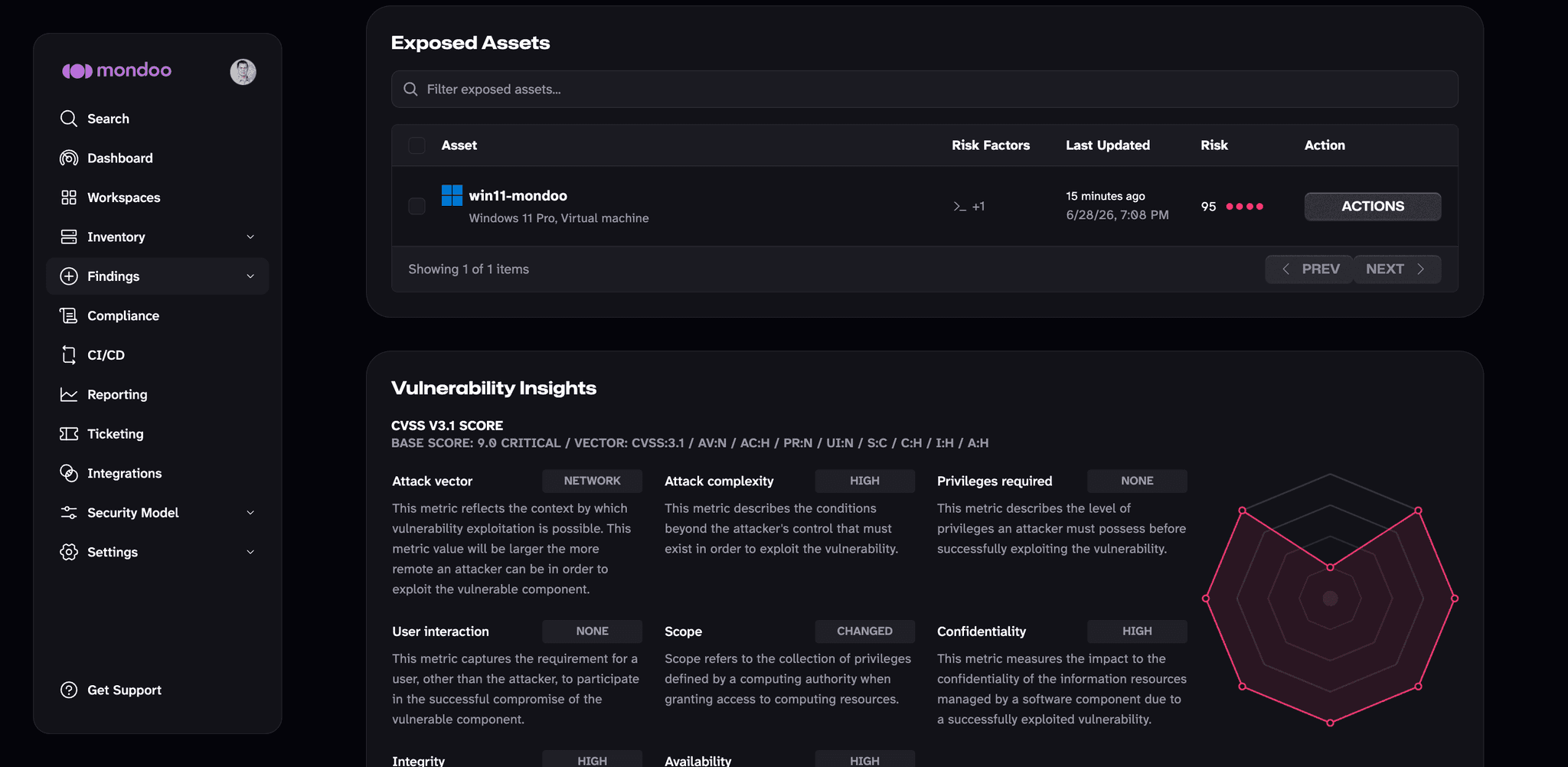Click the Asset column header

[459, 145]
